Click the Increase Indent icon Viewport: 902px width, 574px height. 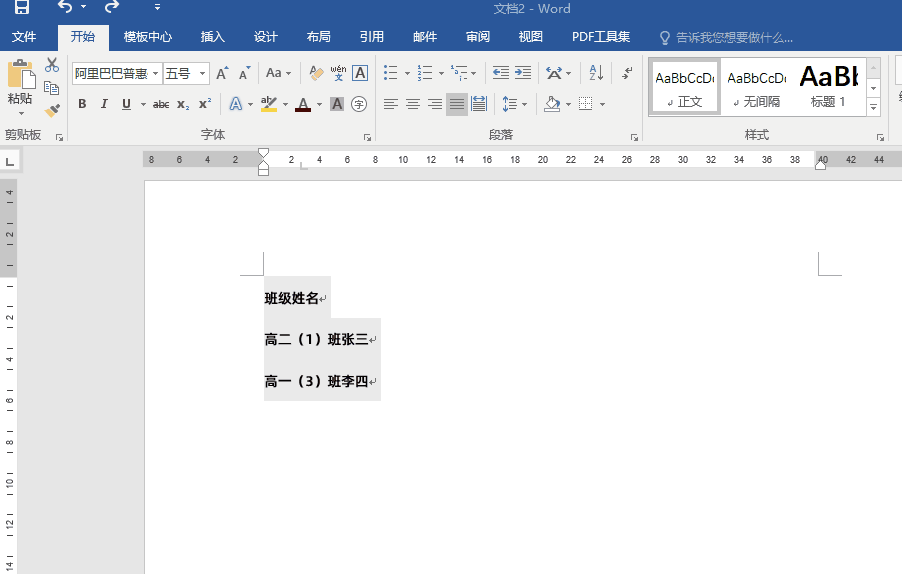[523, 73]
